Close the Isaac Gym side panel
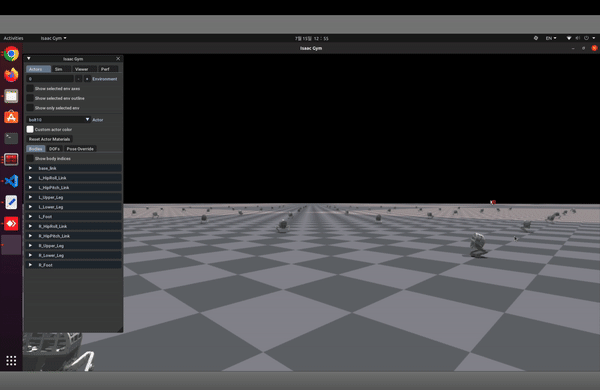This screenshot has height=390, width=600. tap(118, 59)
